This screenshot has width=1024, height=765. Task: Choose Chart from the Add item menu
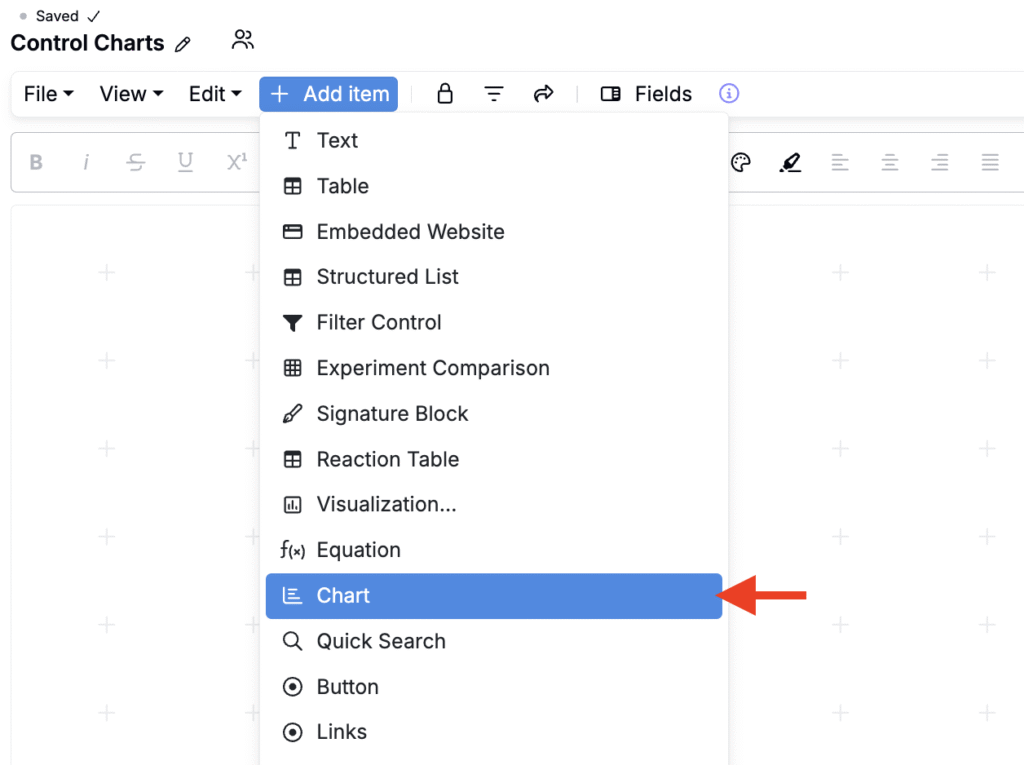494,596
